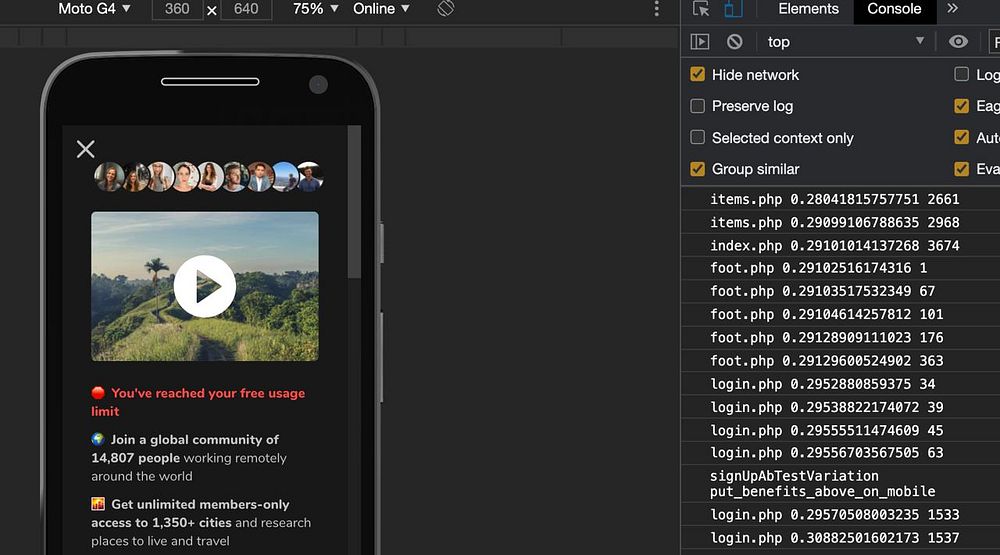Image resolution: width=1000 pixels, height=555 pixels.
Task: Play the landscape video
Action: click(x=205, y=286)
